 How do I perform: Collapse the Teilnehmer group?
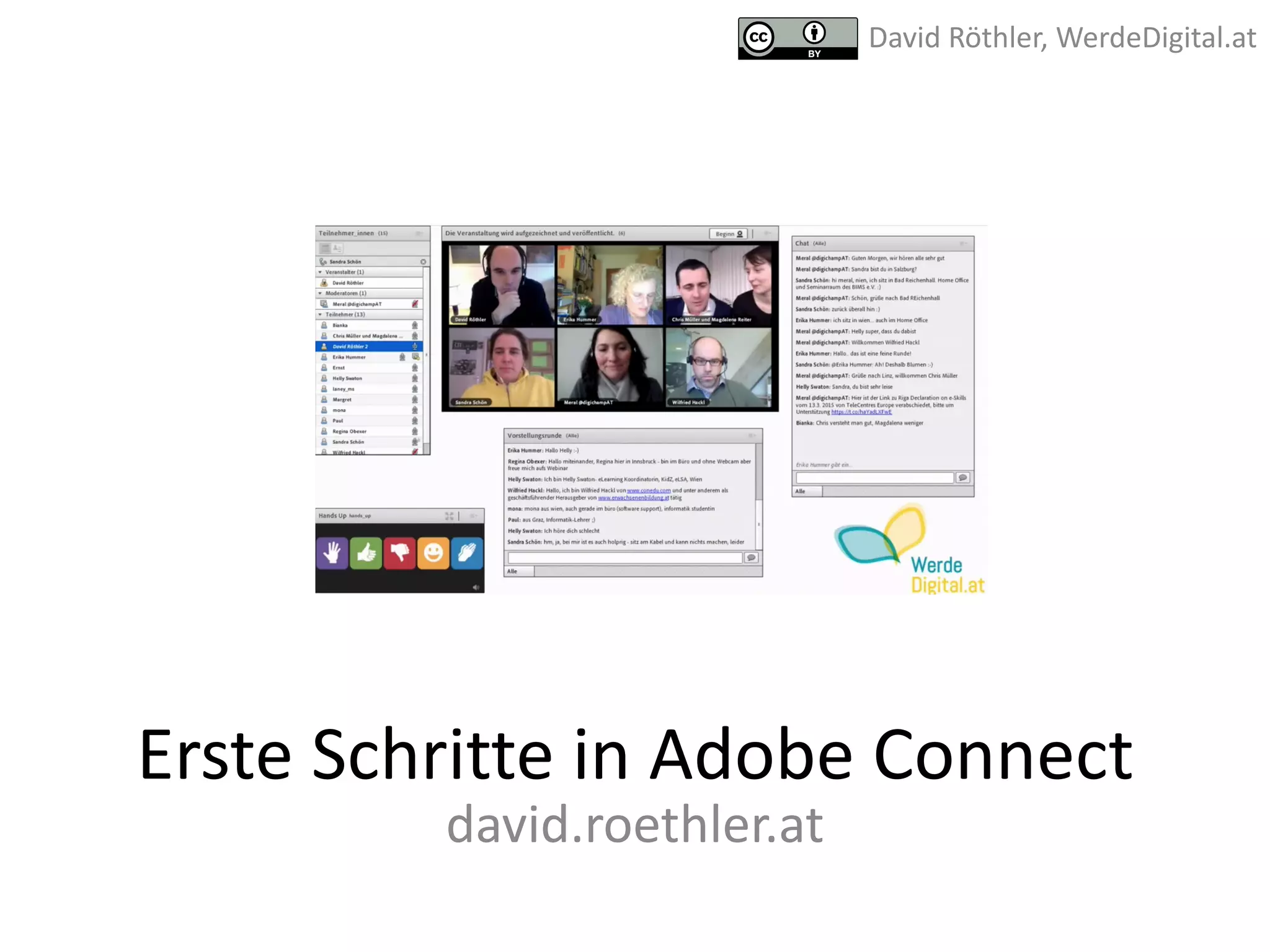pos(321,314)
